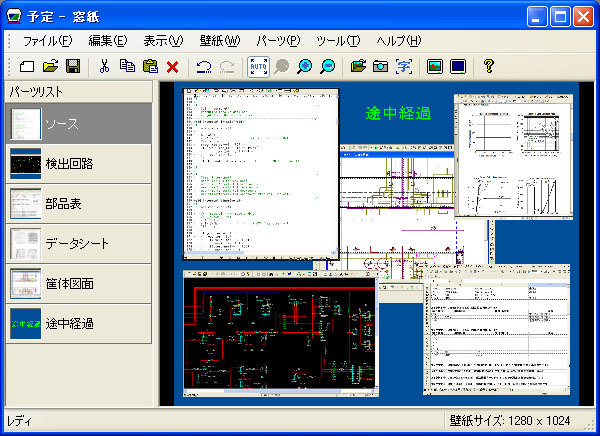This screenshot has width=600, height=436.
Task: Toggle the AUTO zoom fit button
Action: (x=258, y=67)
